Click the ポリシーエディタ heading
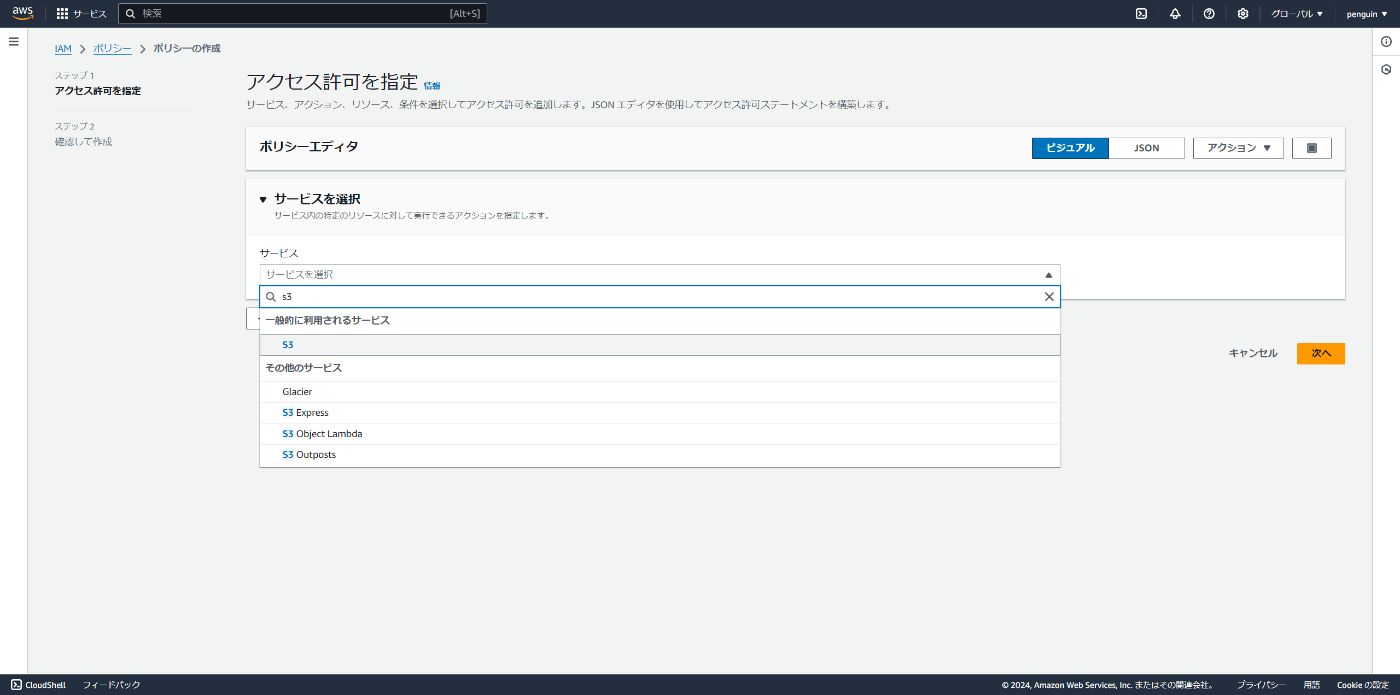Screen dimensions: 1400x695 308,147
